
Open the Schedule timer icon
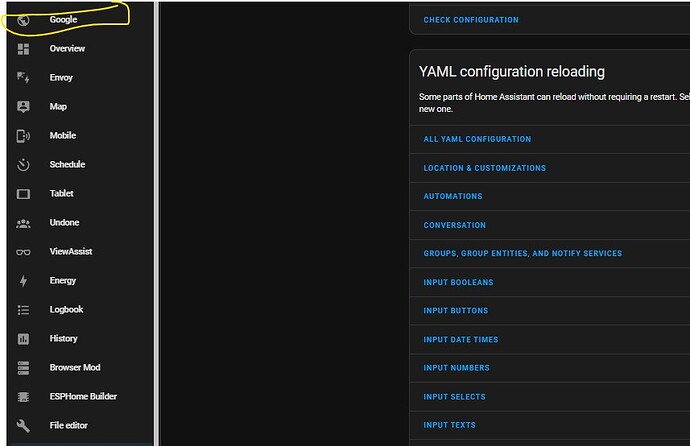pyautogui.click(x=23, y=164)
